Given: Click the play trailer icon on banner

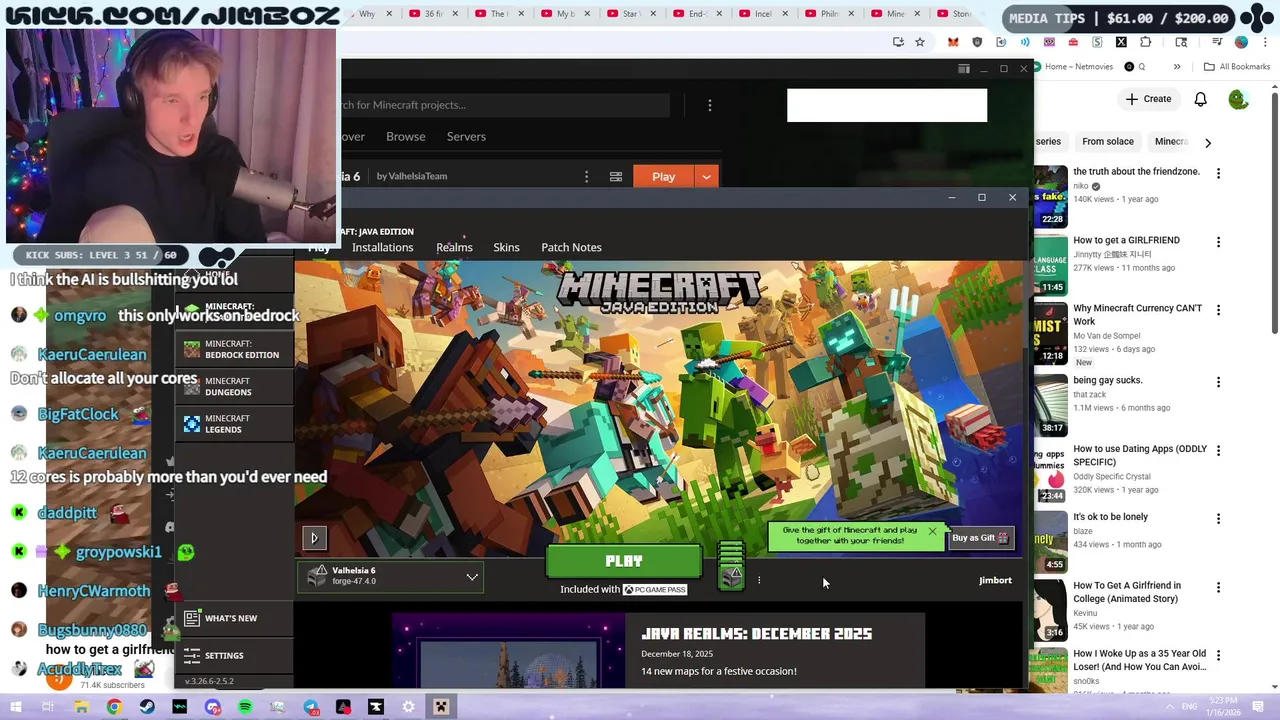Looking at the screenshot, I should (x=314, y=538).
